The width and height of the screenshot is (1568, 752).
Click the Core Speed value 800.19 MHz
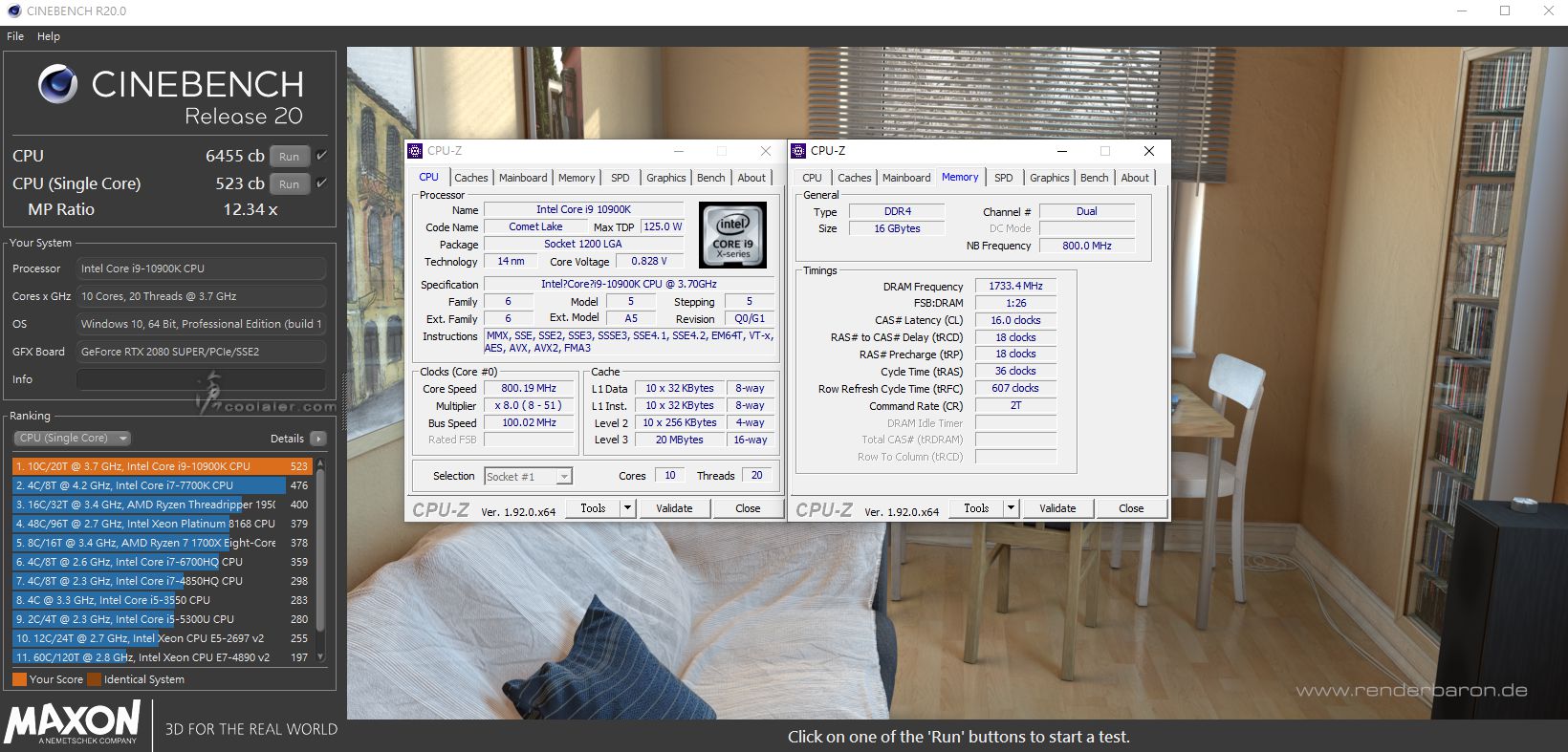[529, 388]
